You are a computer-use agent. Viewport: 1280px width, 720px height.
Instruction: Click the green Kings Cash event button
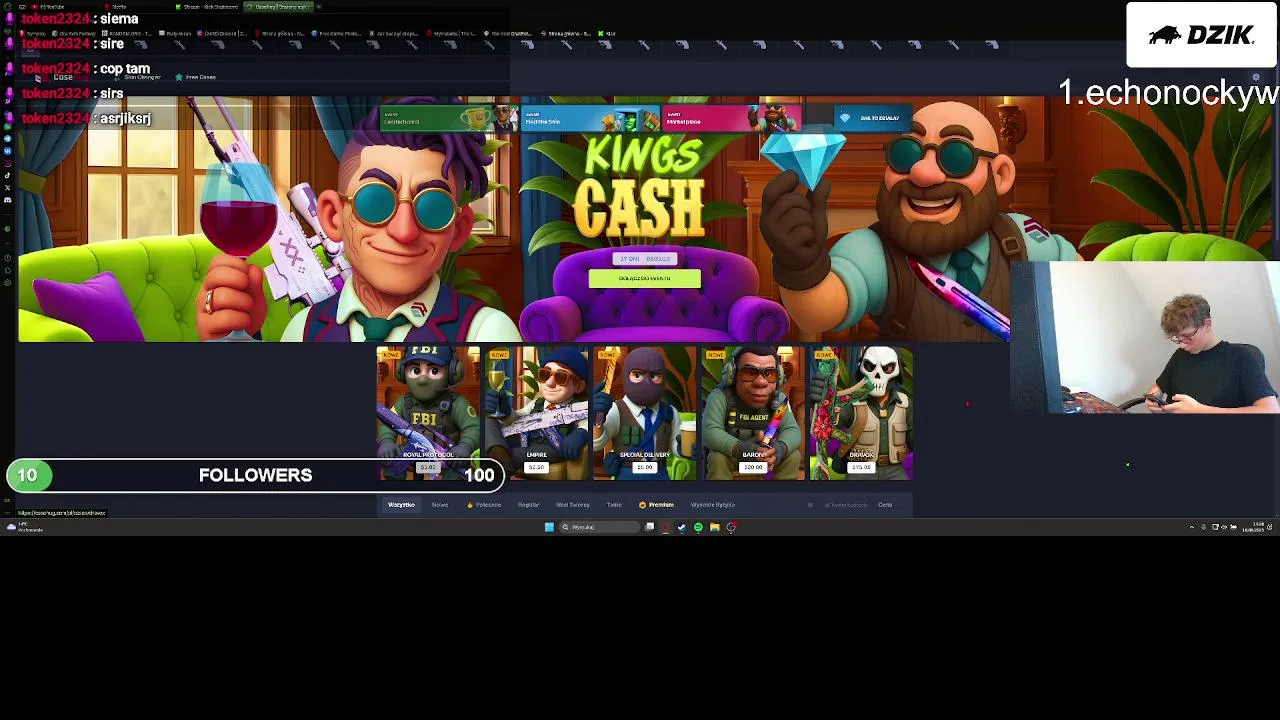point(645,278)
